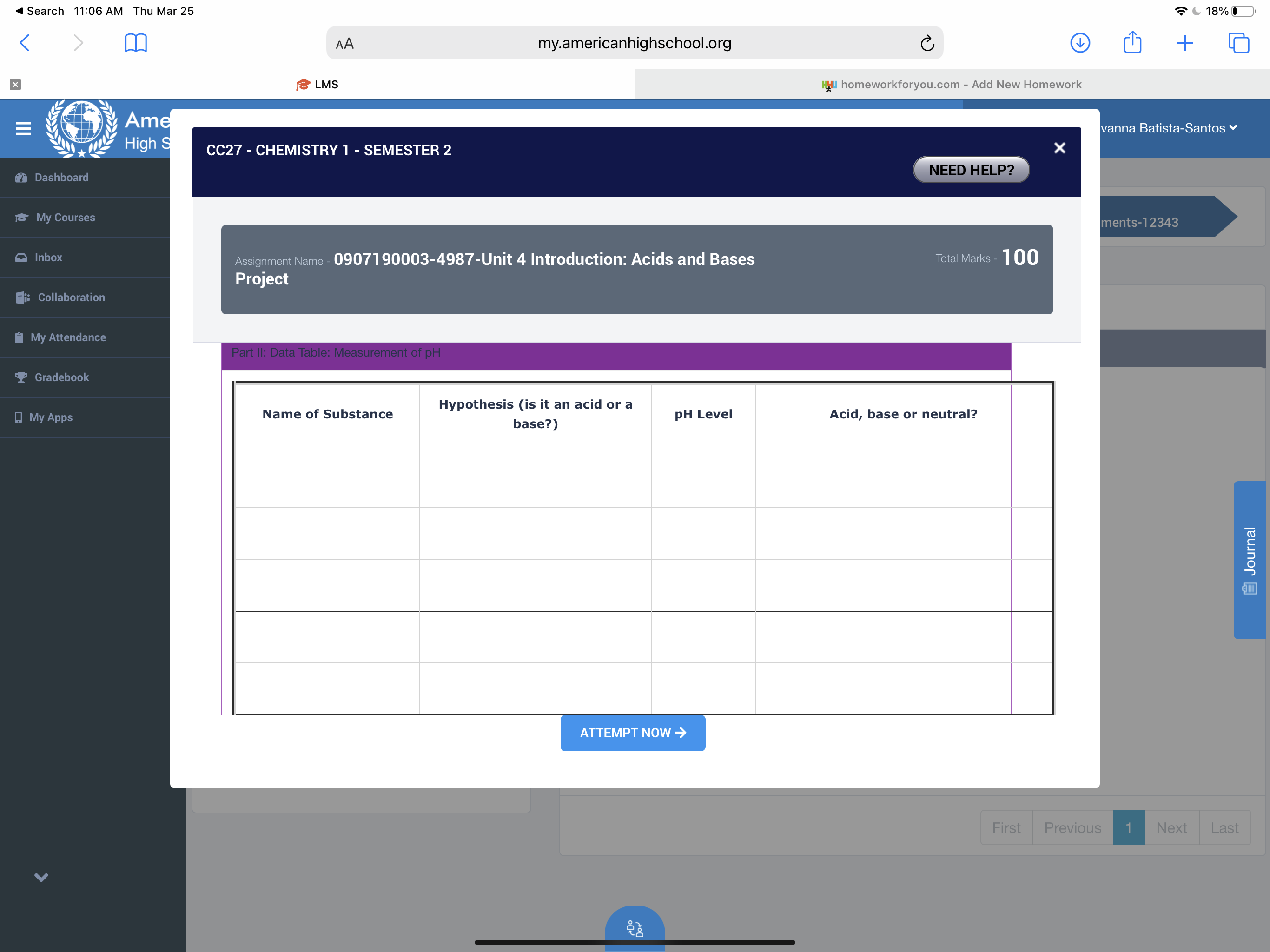The image size is (1270, 952).
Task: Open Safari bookmarks book icon
Action: point(135,43)
